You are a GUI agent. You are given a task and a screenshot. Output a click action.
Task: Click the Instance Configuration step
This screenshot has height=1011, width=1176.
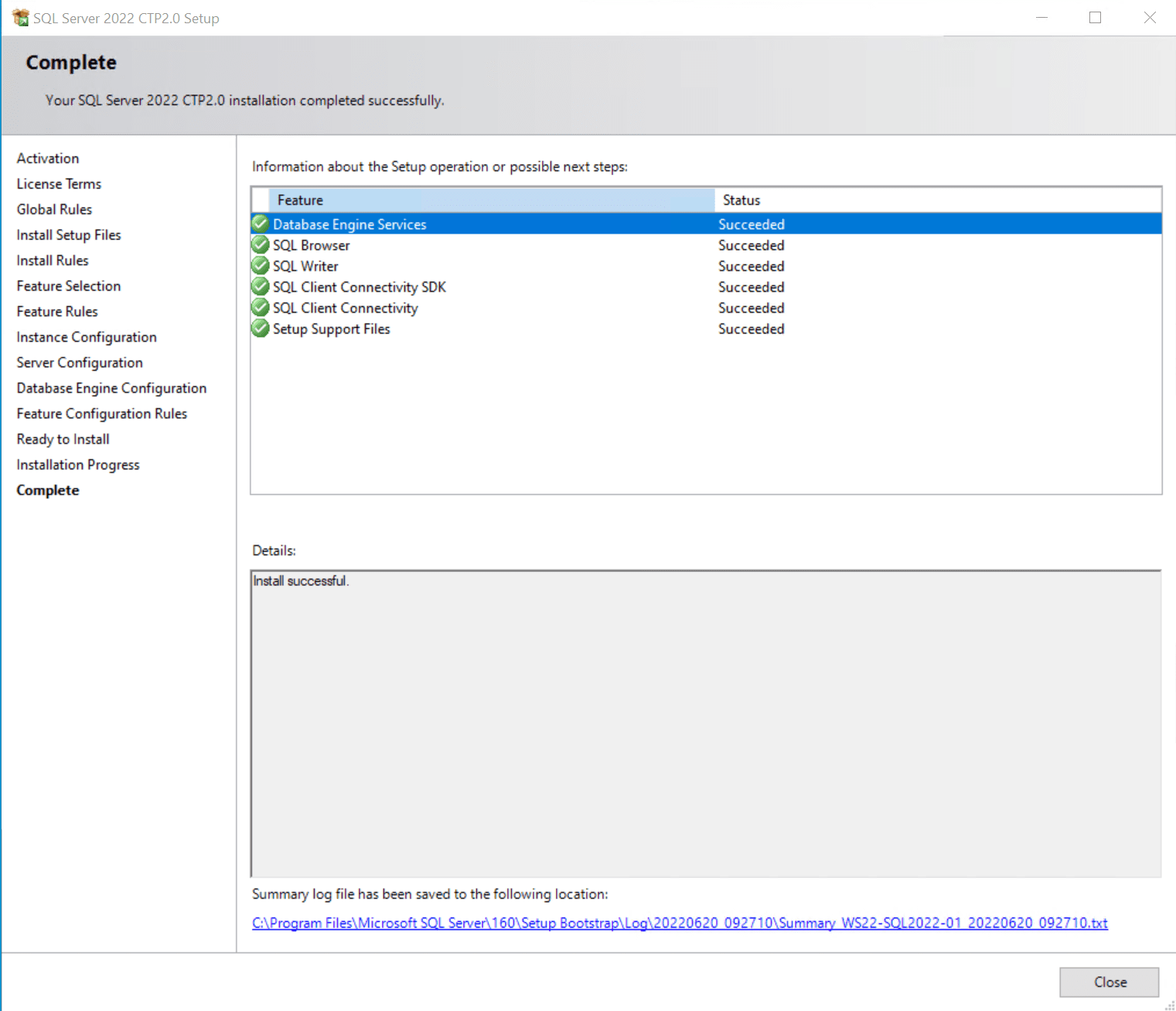click(87, 337)
